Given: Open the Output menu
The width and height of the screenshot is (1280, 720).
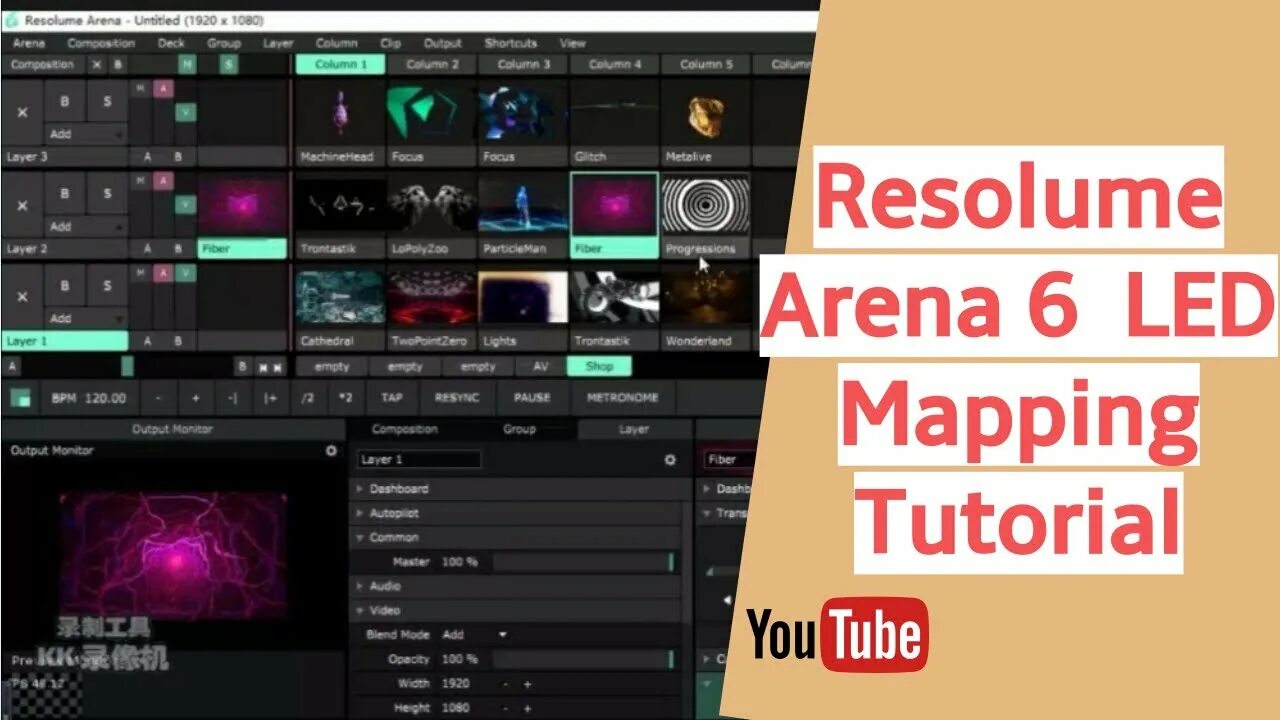Looking at the screenshot, I should pyautogui.click(x=443, y=43).
